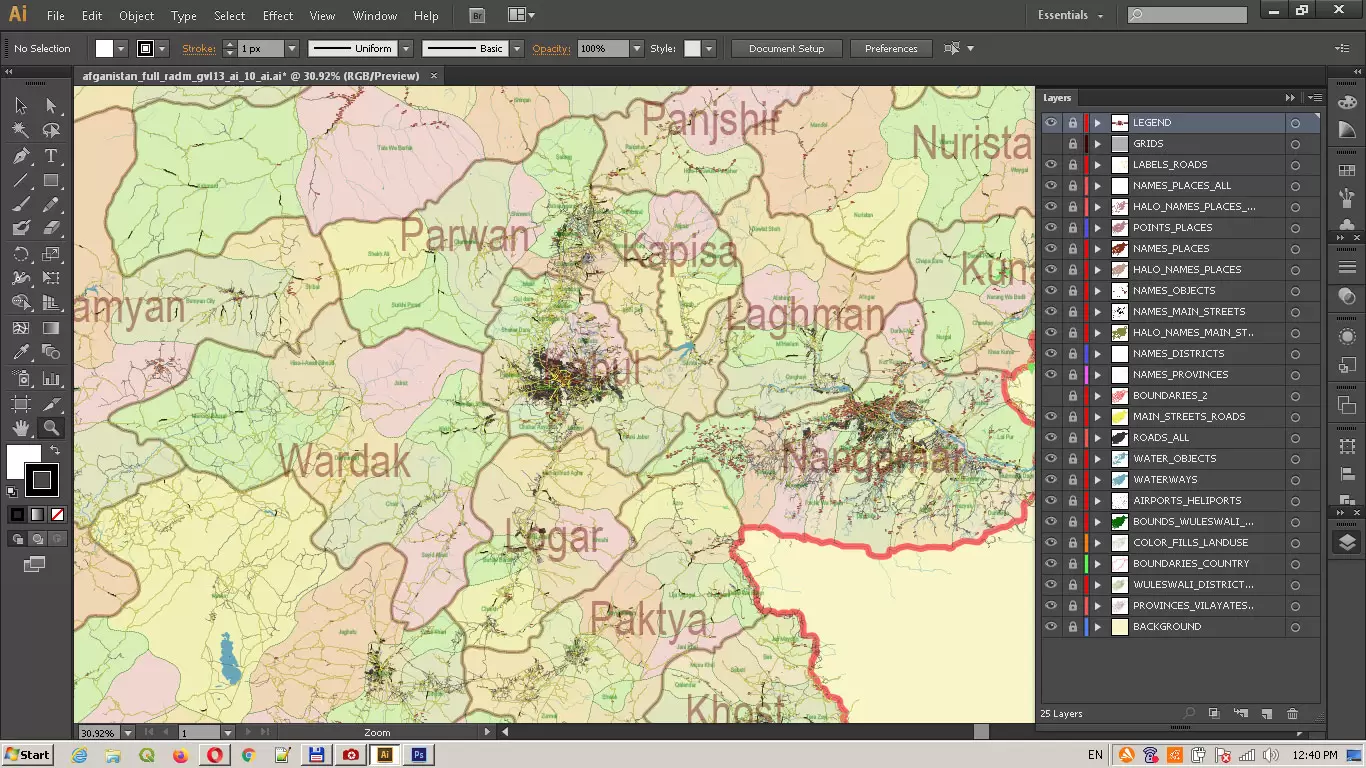The image size is (1366, 768).
Task: Open Color panel palette dock icon
Action: click(1347, 102)
